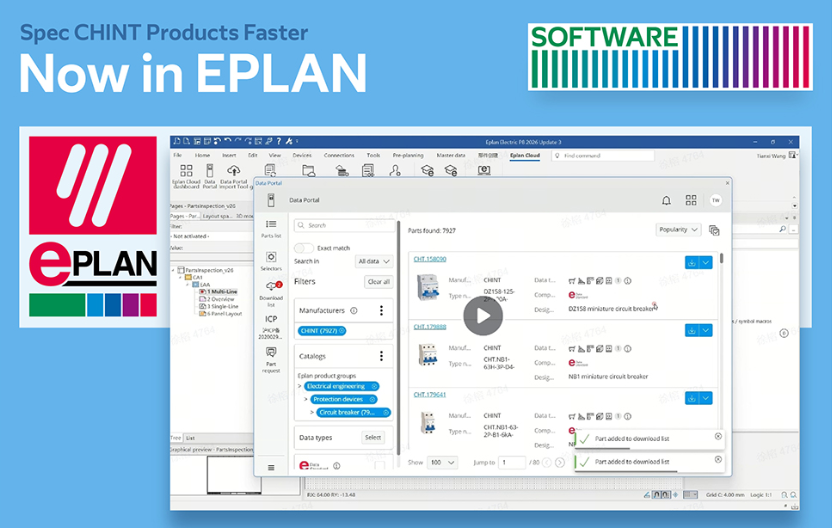832x528 pixels.
Task: Play the video with the center play button
Action: 483,316
